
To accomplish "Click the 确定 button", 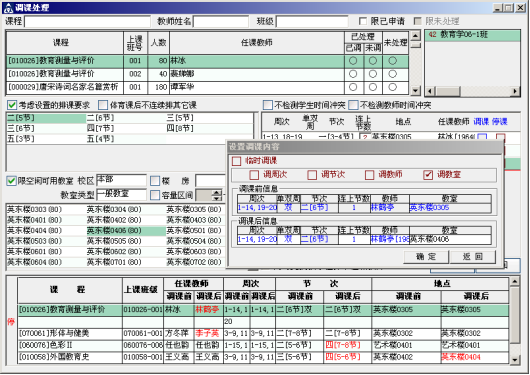I will point(426,257).
